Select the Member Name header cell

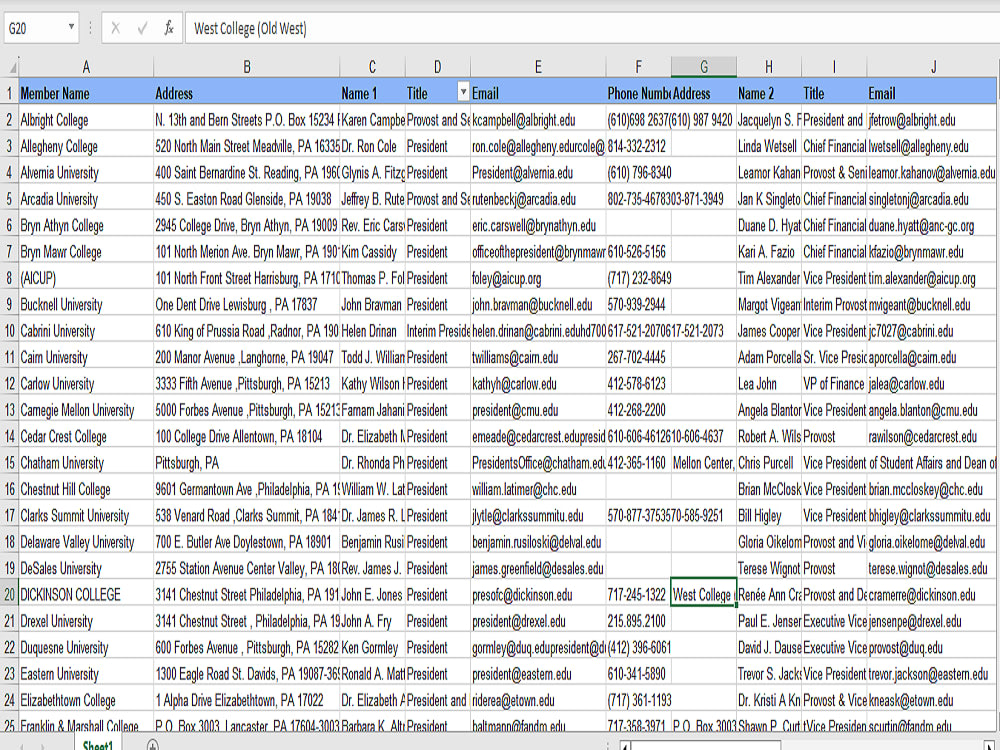[x=86, y=93]
